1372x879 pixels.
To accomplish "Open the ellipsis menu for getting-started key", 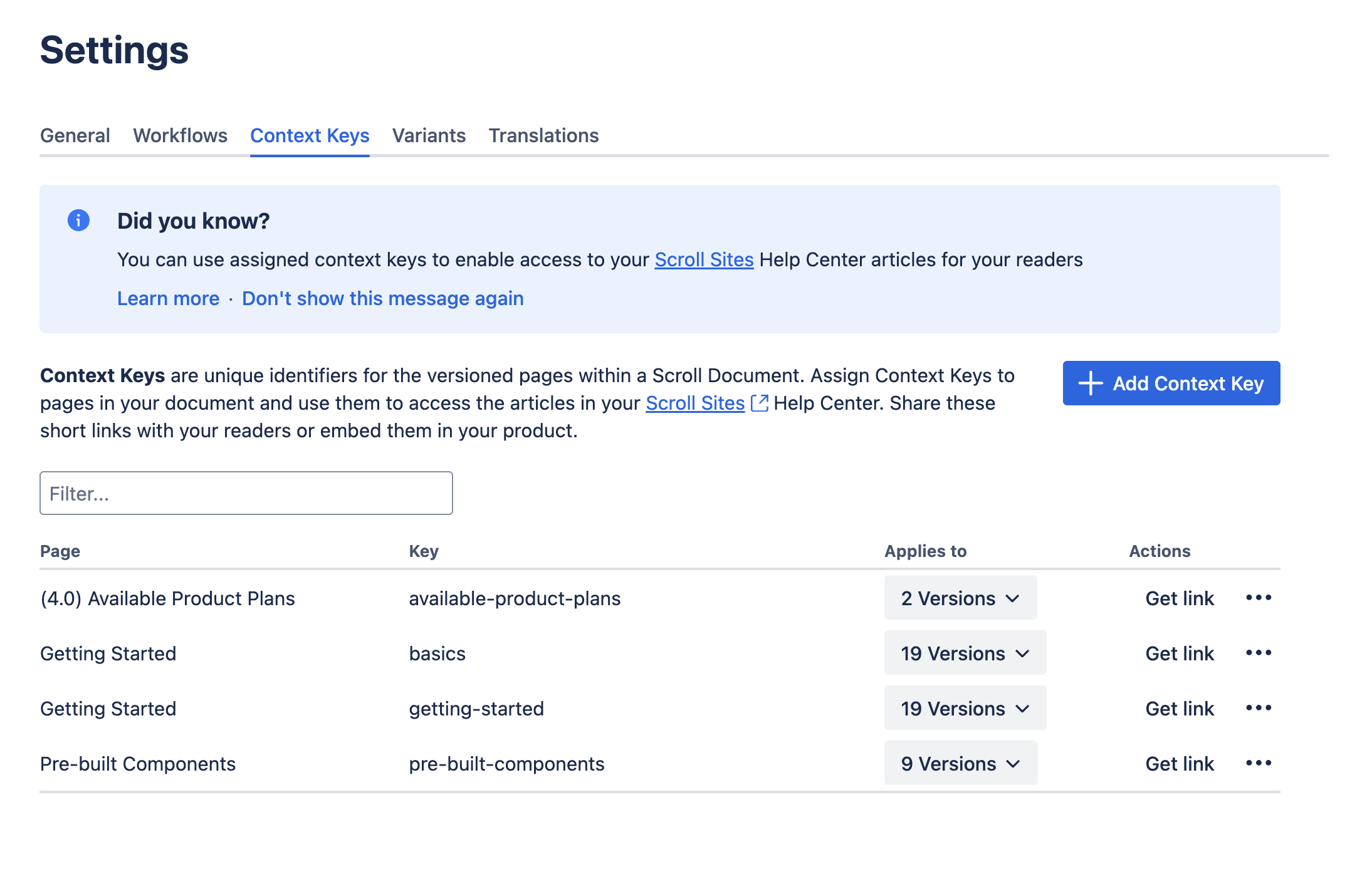I will (x=1259, y=708).
